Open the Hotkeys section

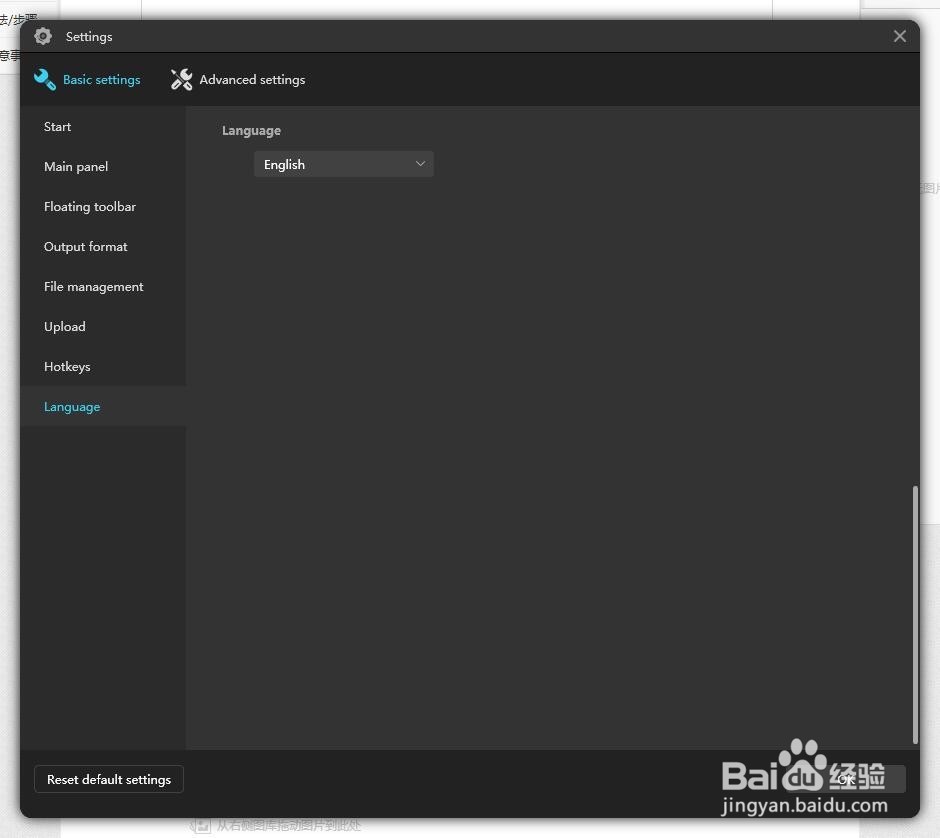pos(103,366)
